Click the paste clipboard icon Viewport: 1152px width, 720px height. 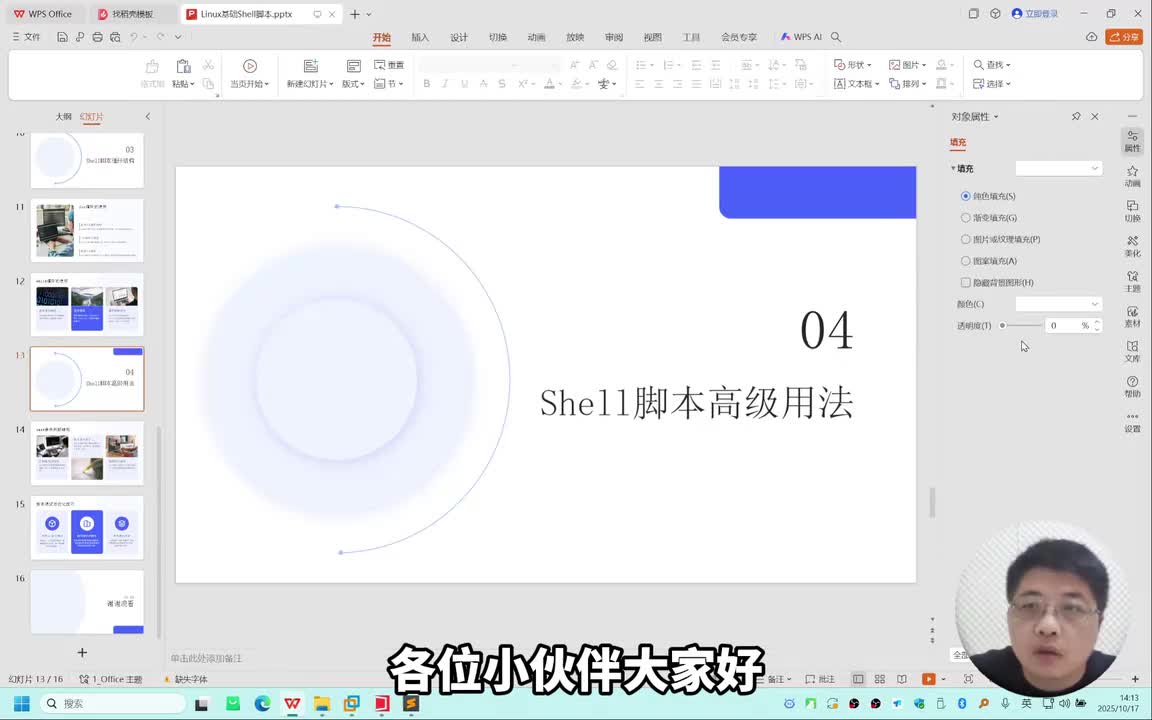coord(183,66)
